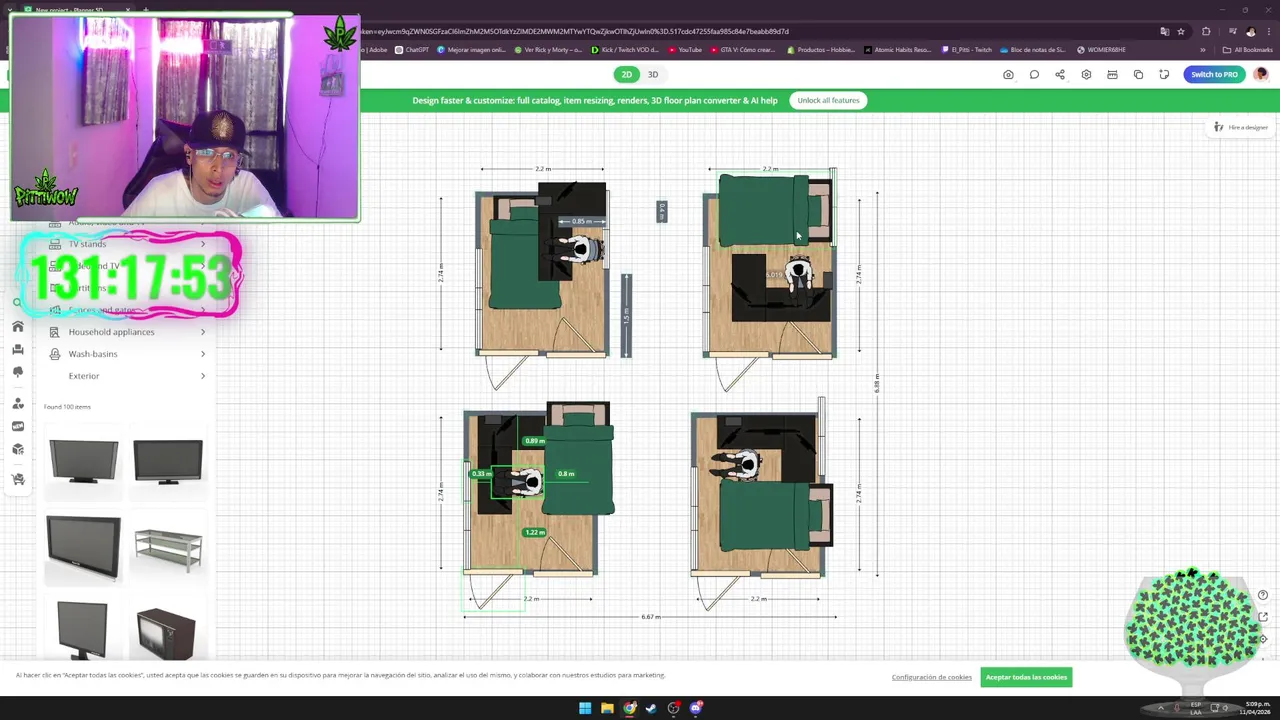The width and height of the screenshot is (1280, 720).
Task: Open the shopping cart sidebar icon
Action: [18, 479]
